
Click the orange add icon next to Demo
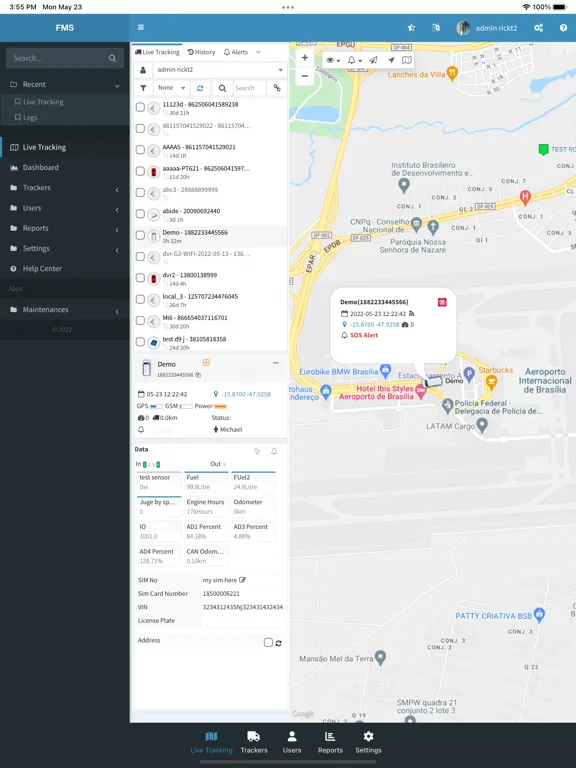206,362
